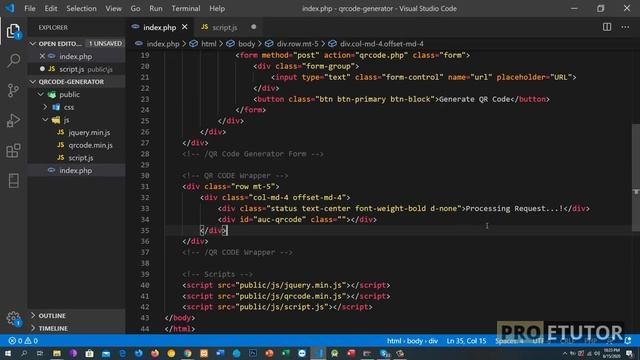Click line number 28 in the gutter
Image resolution: width=640 pixels, height=360 pixels.
click(144, 154)
